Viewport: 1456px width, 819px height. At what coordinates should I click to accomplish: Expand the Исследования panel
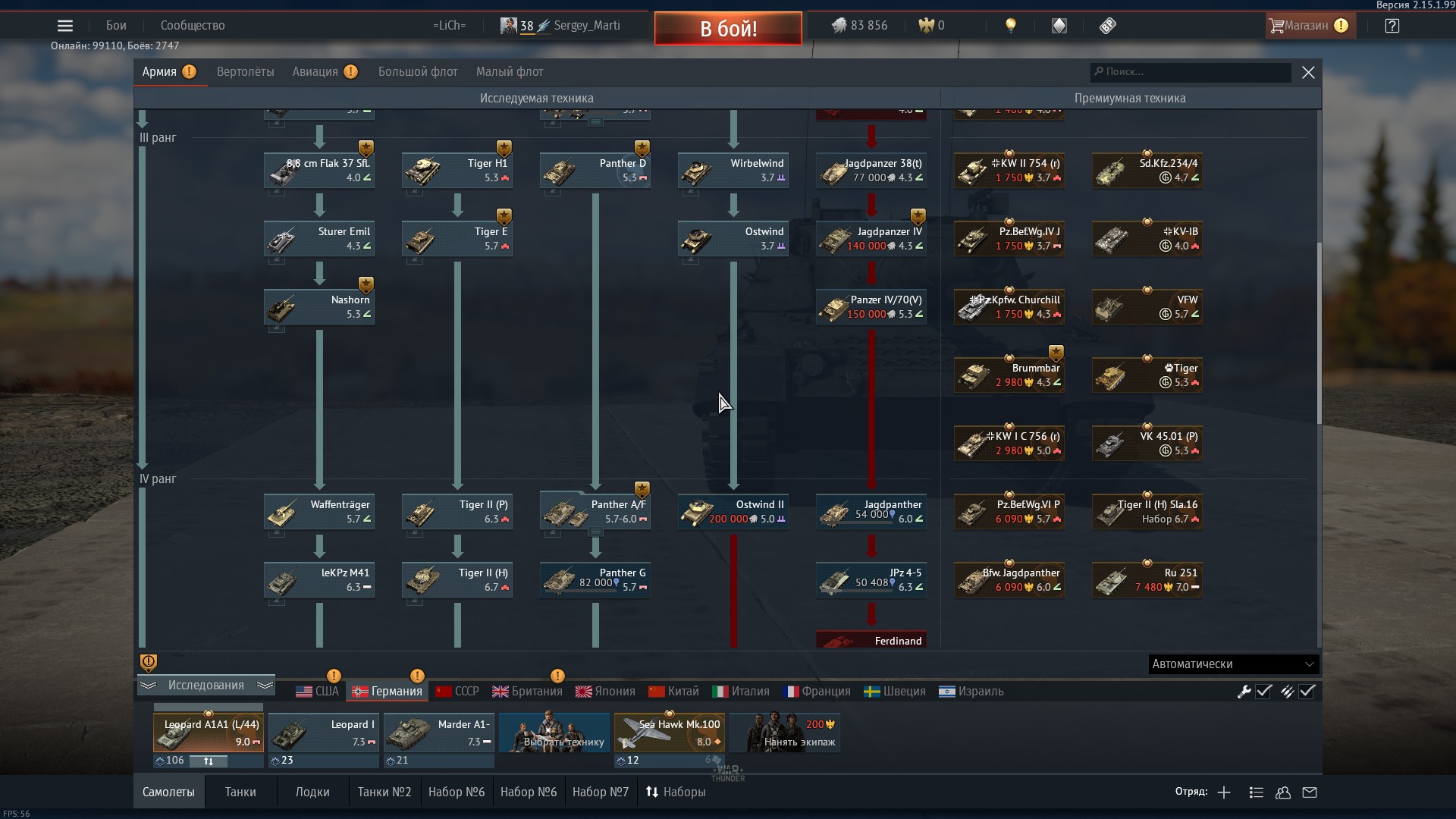(206, 686)
